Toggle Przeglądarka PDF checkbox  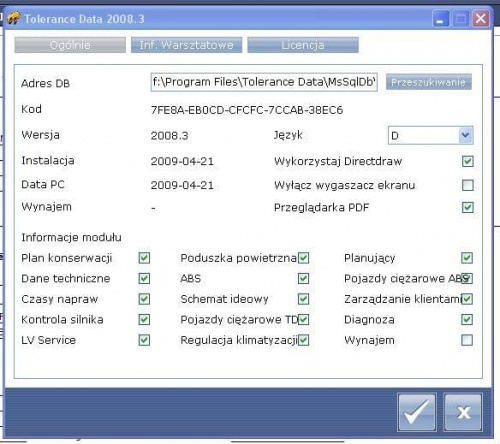[468, 207]
